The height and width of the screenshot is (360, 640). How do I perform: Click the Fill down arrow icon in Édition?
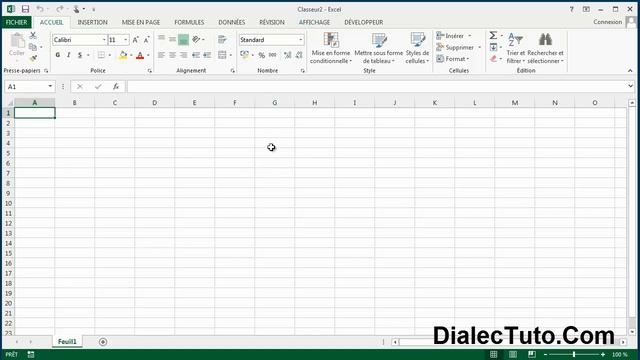(493, 47)
